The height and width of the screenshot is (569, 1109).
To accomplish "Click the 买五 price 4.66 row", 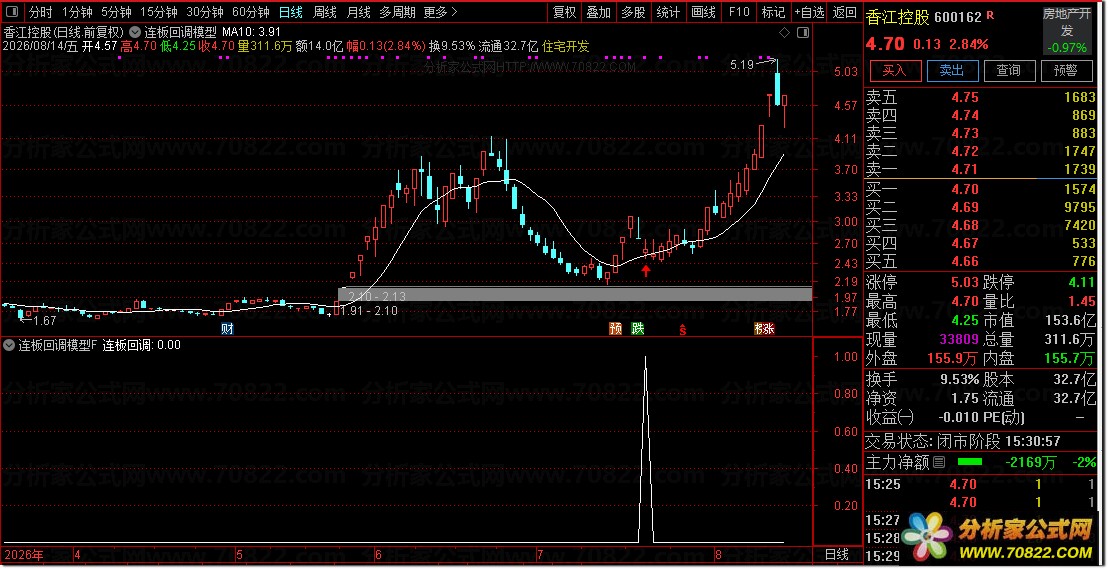I will 980,262.
